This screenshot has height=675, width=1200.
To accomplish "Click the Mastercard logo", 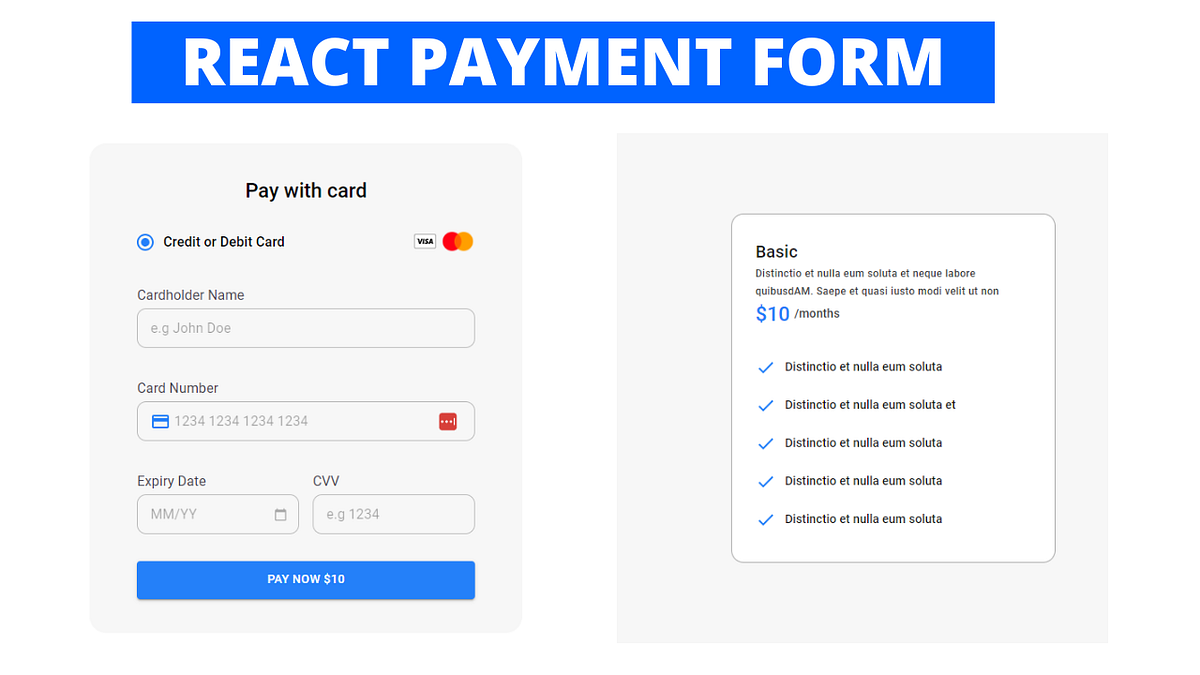I will 457,241.
